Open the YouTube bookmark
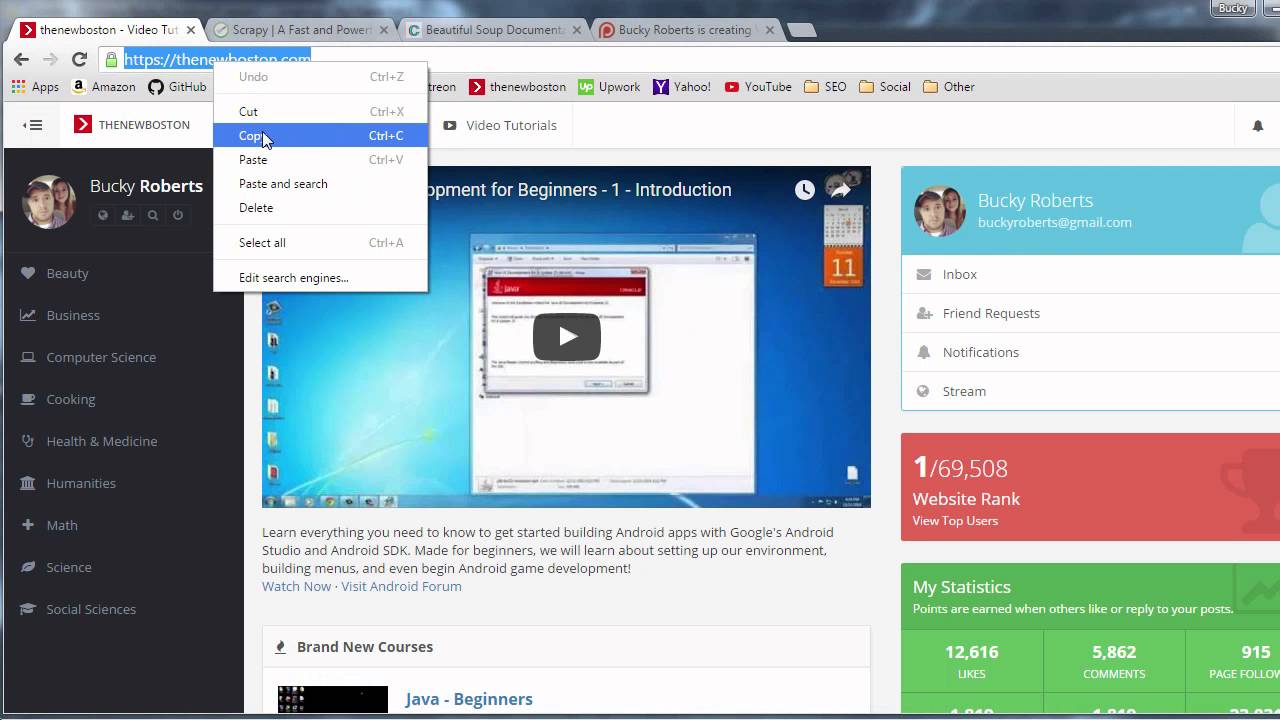The width and height of the screenshot is (1280, 720). 758,87
